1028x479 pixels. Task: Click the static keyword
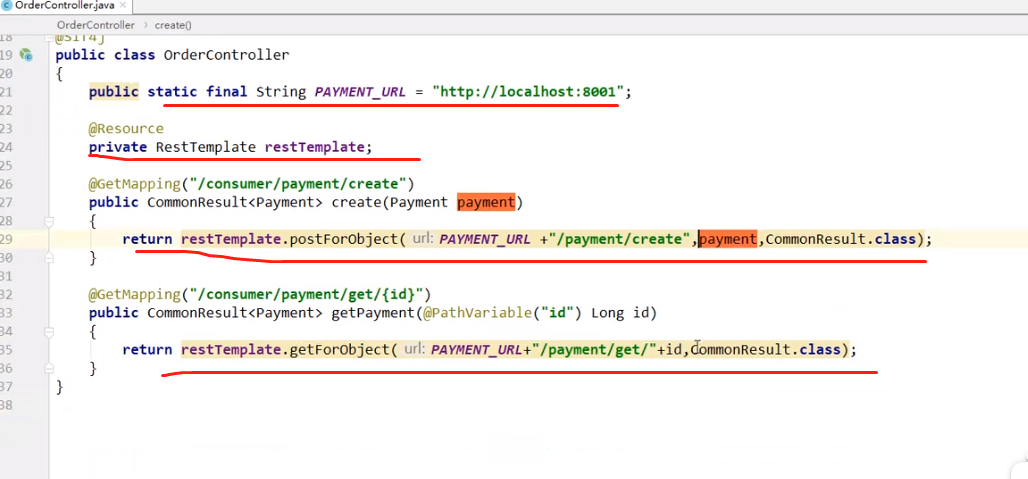click(x=172, y=92)
